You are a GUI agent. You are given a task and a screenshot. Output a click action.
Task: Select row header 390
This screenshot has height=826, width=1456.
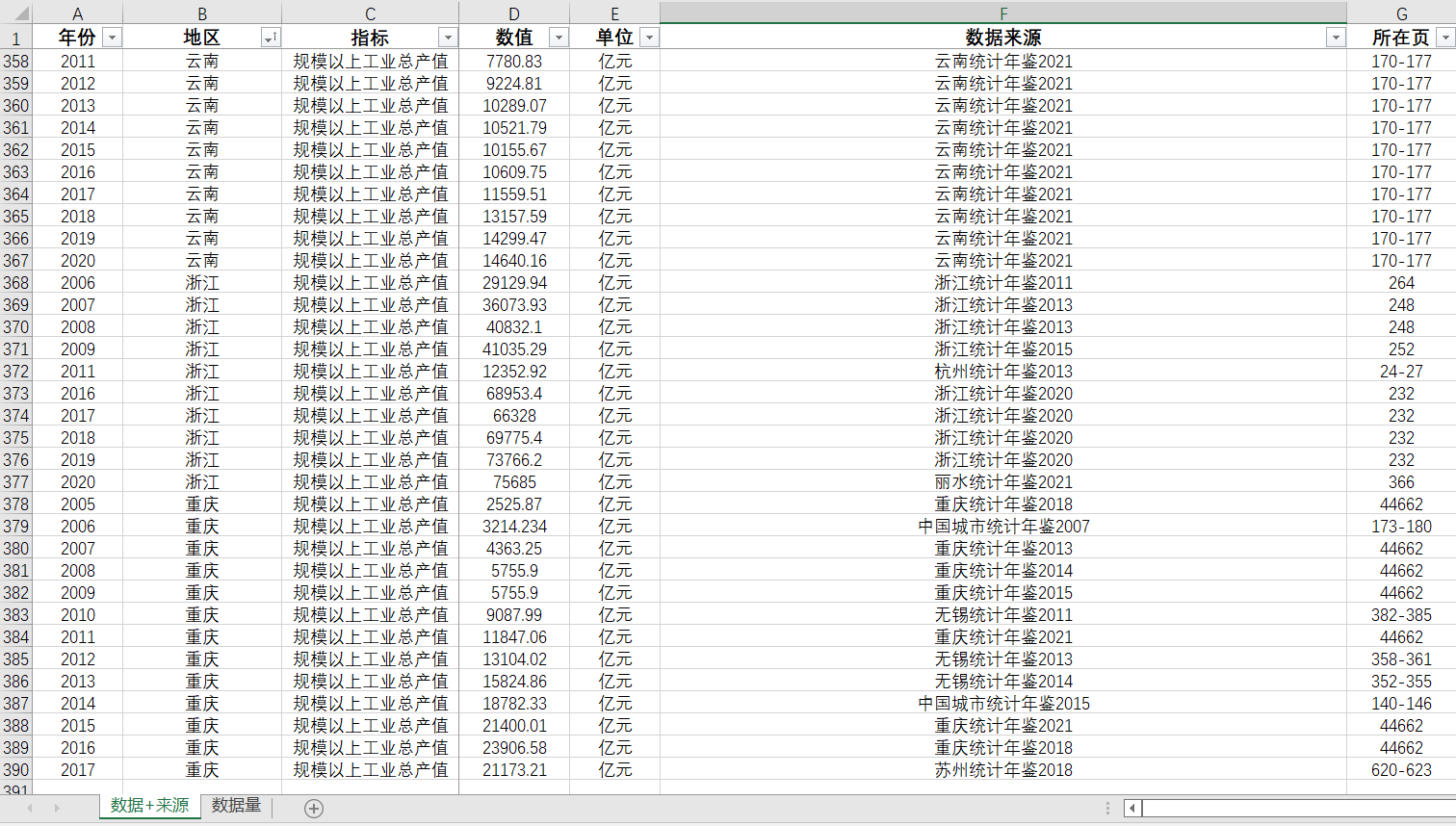tap(16, 769)
